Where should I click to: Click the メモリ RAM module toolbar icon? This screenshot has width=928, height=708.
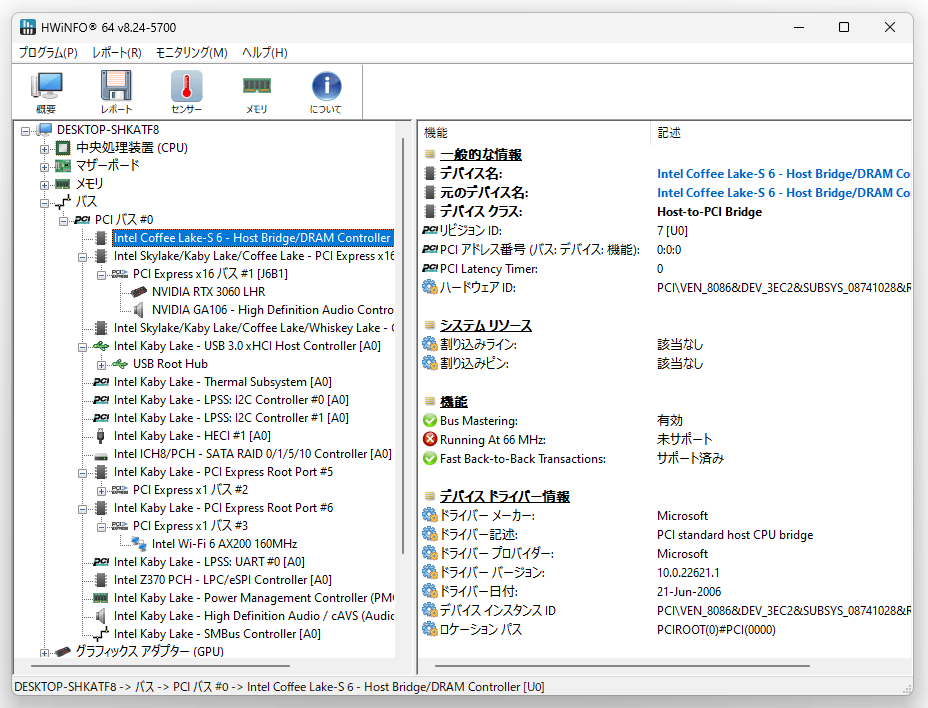coord(256,92)
